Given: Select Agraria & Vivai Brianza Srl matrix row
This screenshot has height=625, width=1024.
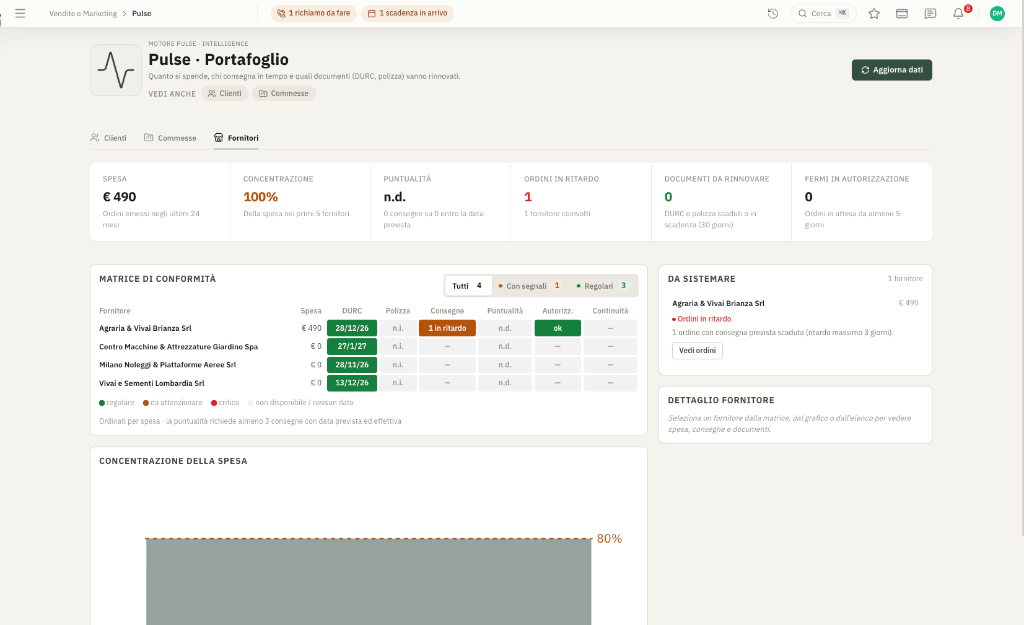Looking at the screenshot, I should (x=368, y=328).
